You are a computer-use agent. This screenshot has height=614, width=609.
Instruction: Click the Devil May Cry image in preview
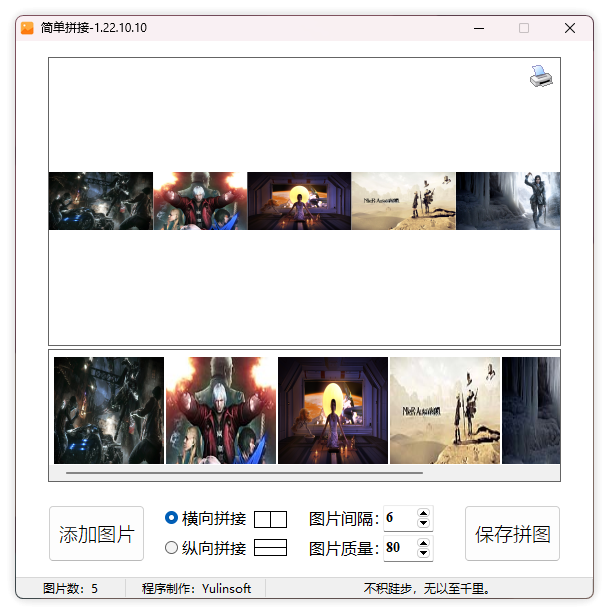(200, 201)
